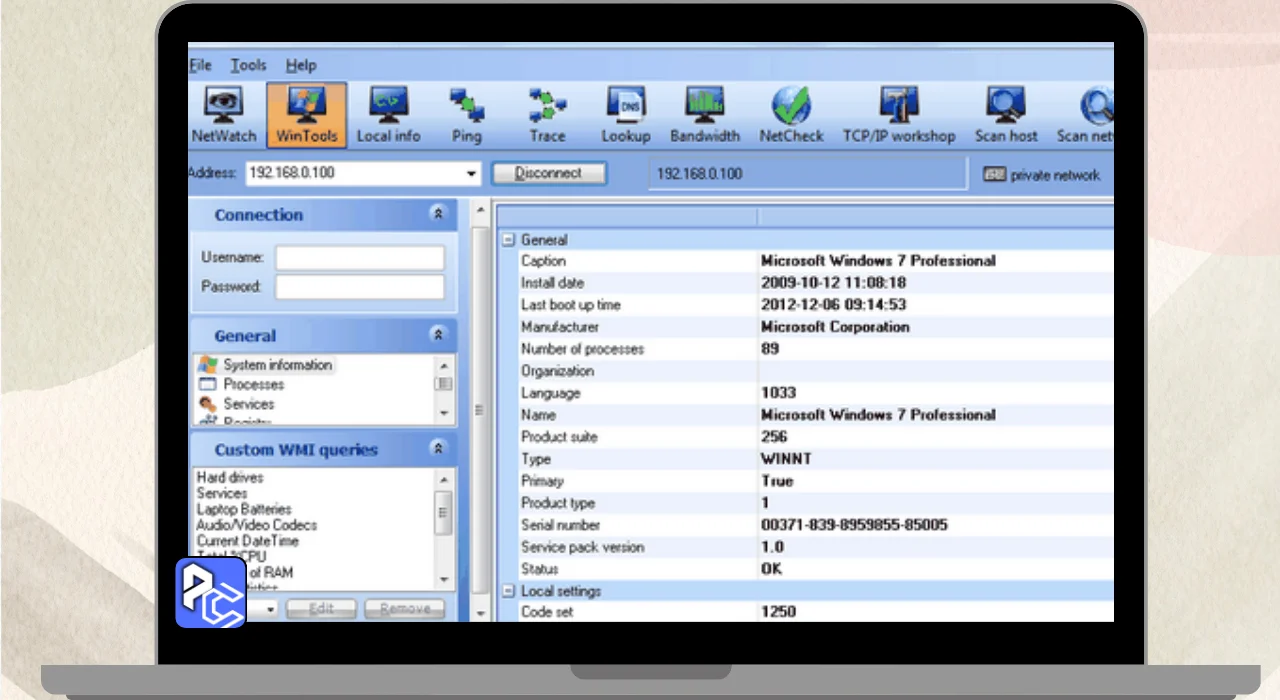Open the Lookup DNS tool

[x=626, y=115]
